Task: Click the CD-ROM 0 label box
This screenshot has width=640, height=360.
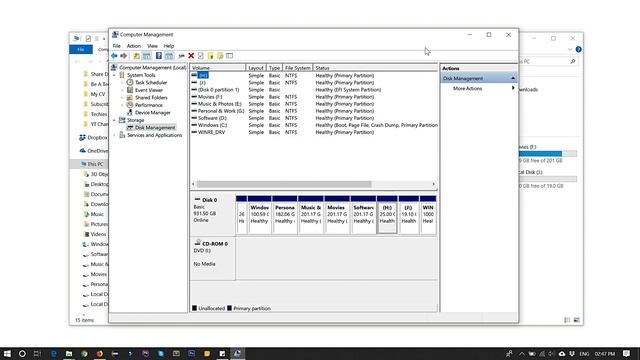Action: coord(213,259)
